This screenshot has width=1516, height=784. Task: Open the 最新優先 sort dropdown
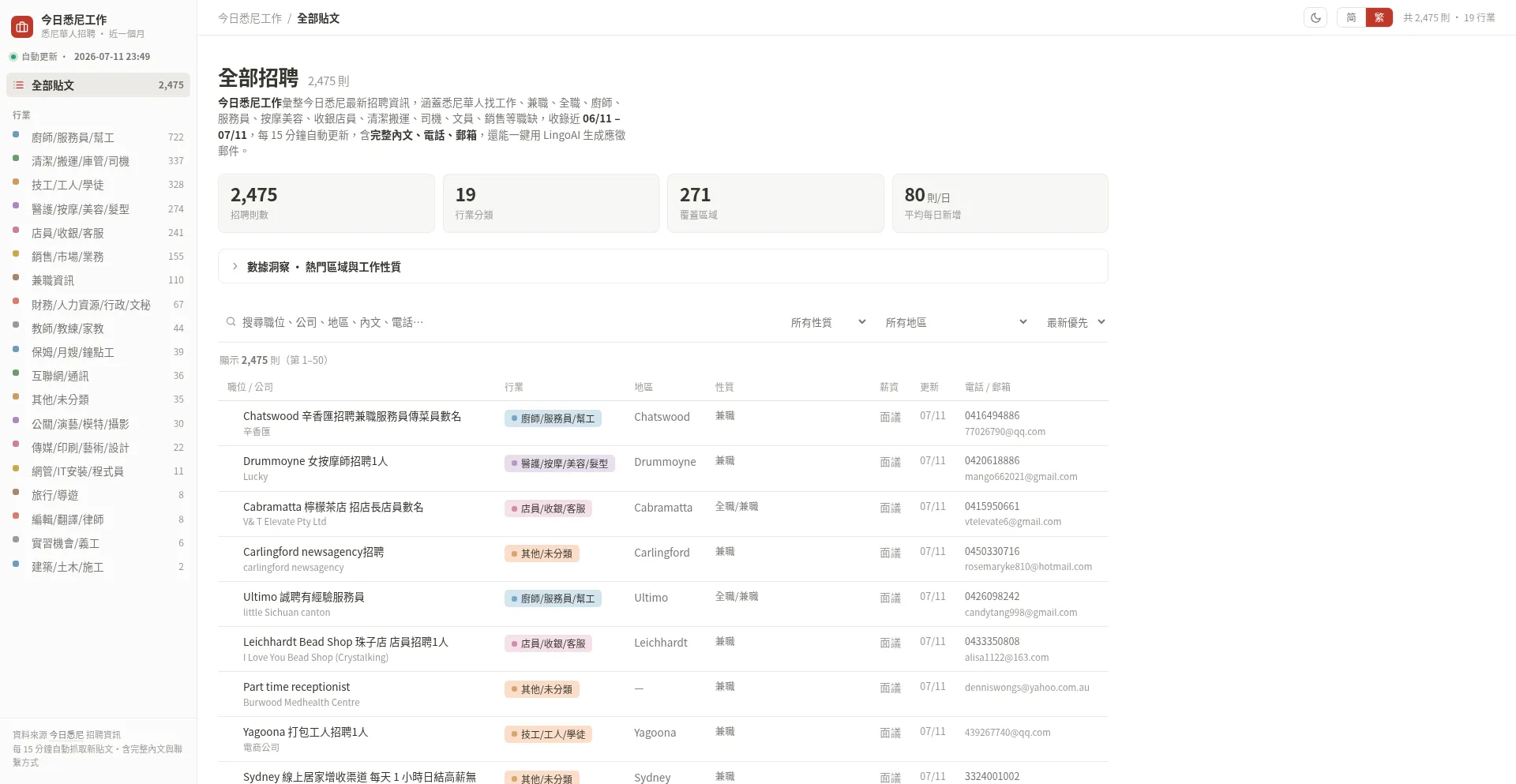[x=1075, y=322]
